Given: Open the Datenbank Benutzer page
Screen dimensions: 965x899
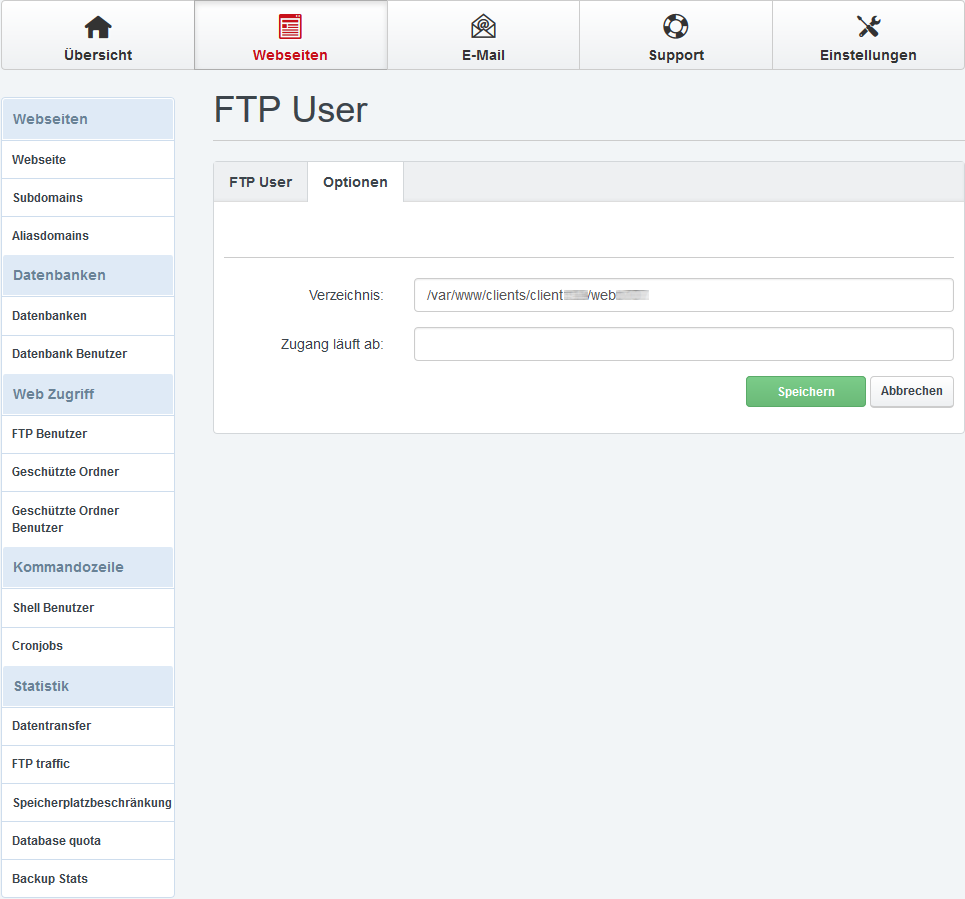Looking at the screenshot, I should click(70, 354).
